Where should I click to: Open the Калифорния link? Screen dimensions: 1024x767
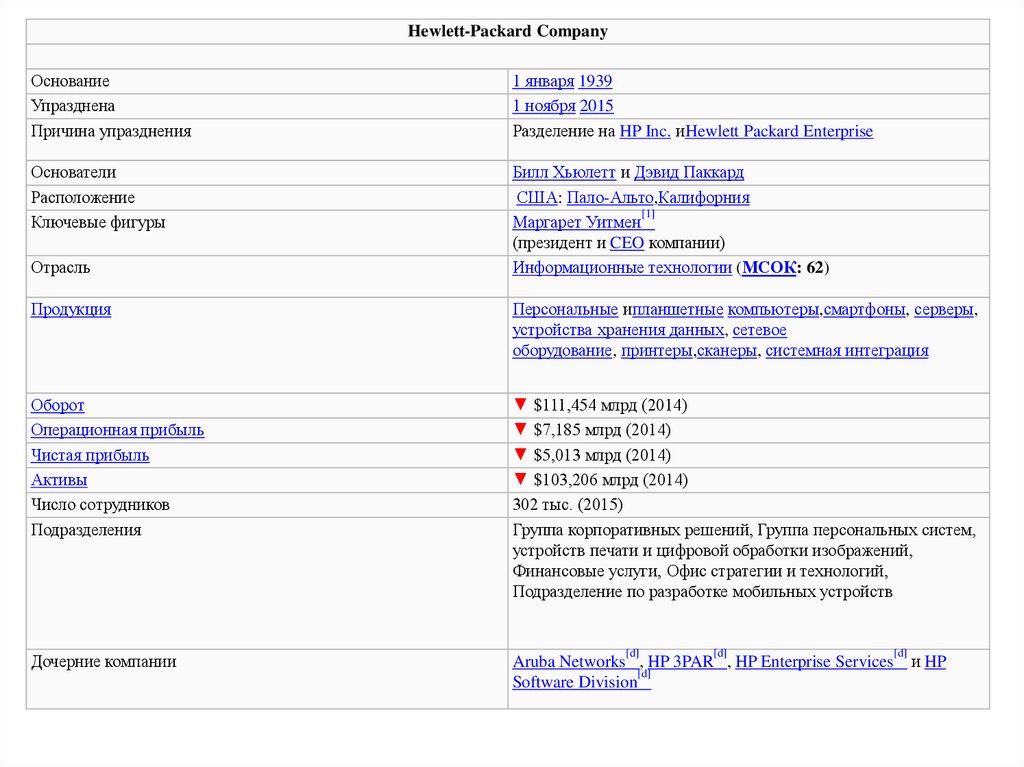(x=703, y=197)
